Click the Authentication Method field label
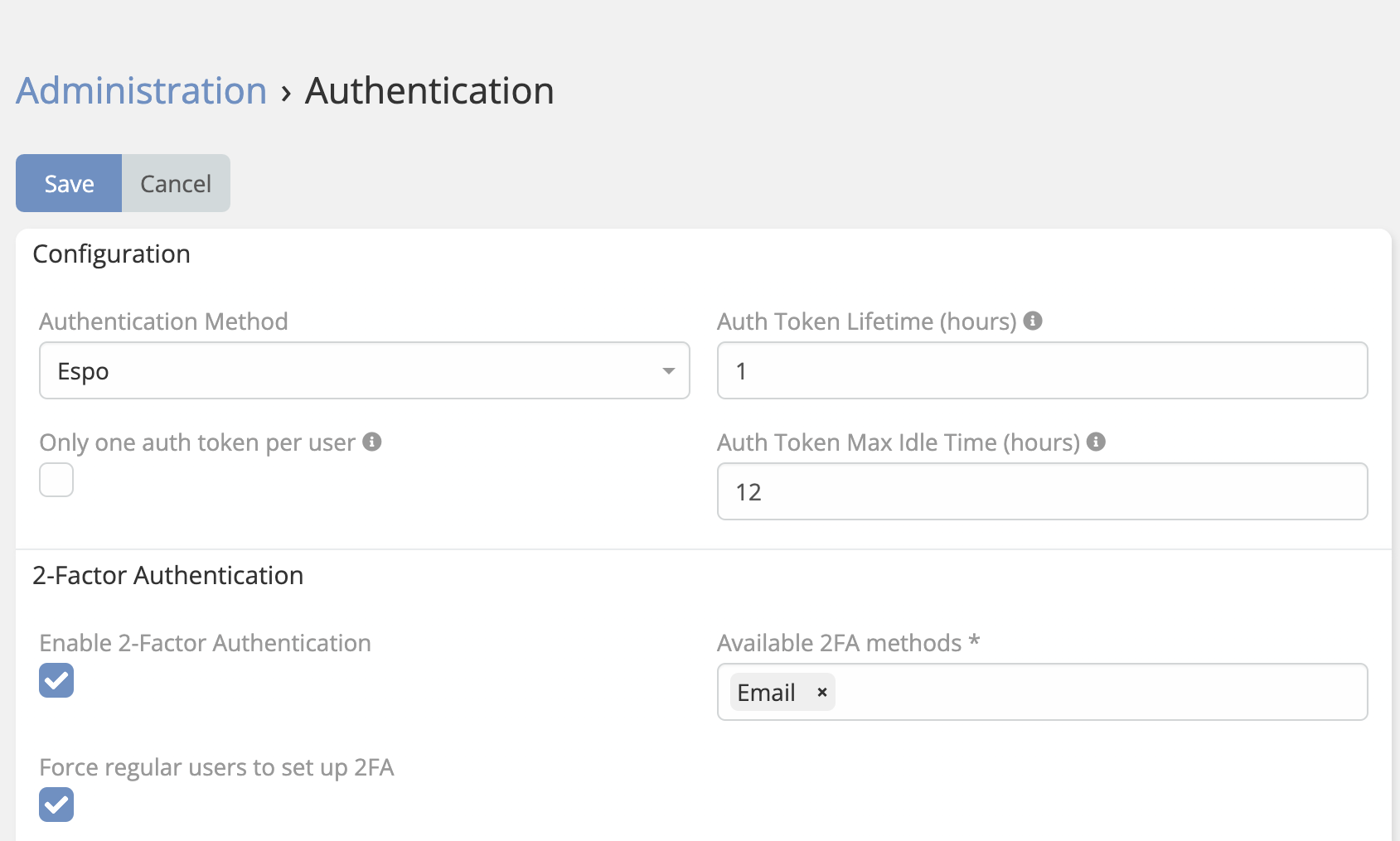 pyautogui.click(x=164, y=321)
